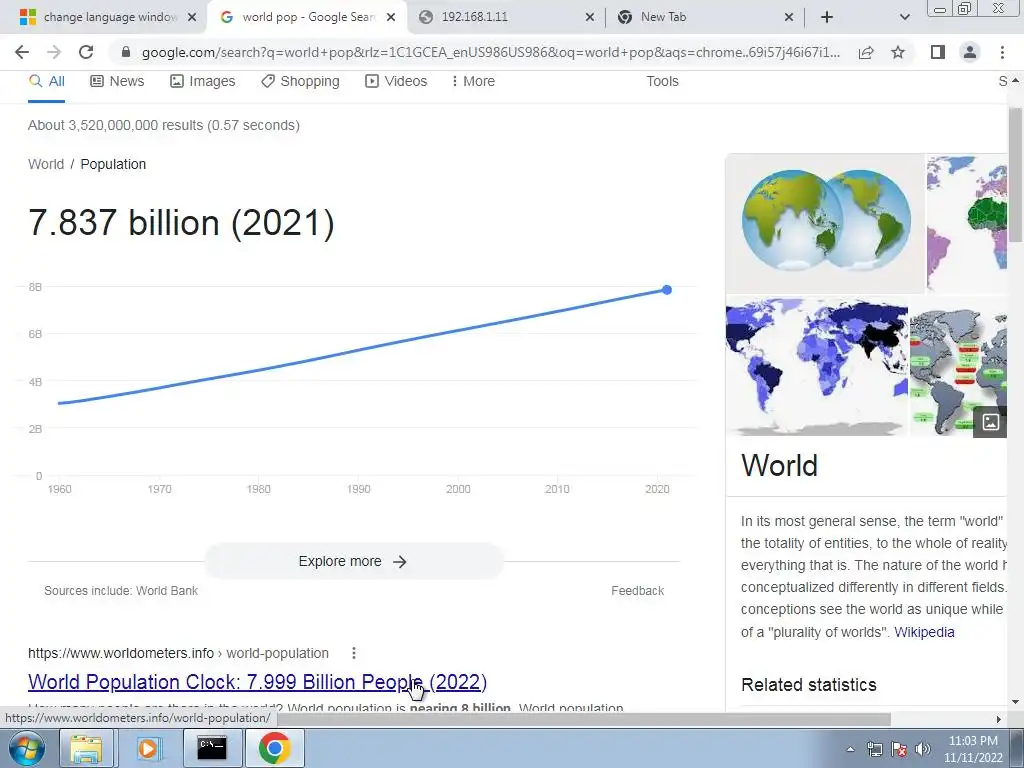The image size is (1024, 768).
Task: Click the address bar URL
Action: pyautogui.click(x=490, y=52)
